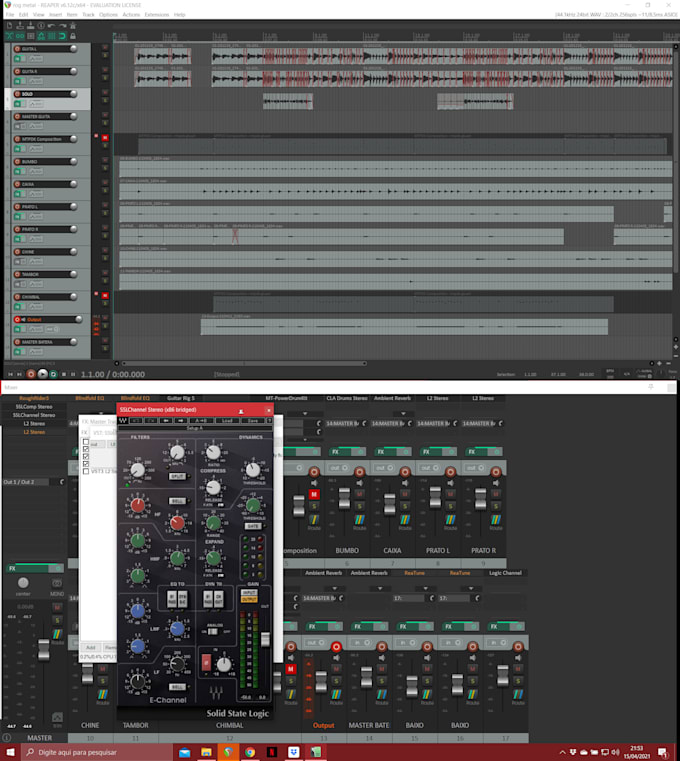Screen dimensions: 680x761
Task: Toggle the transport Repeat button
Action: pos(53,374)
